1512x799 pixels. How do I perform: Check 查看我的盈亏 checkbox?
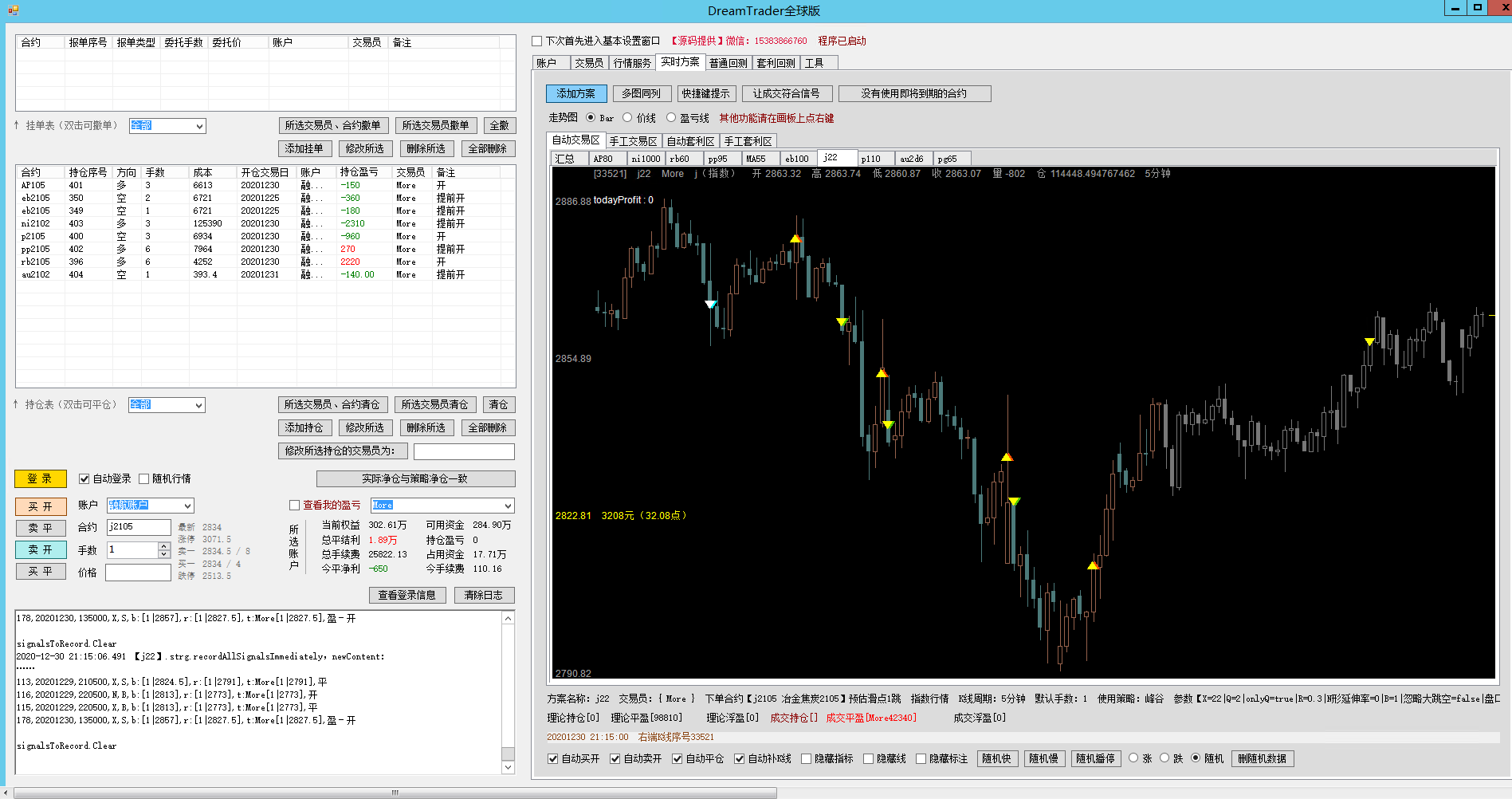click(x=294, y=505)
